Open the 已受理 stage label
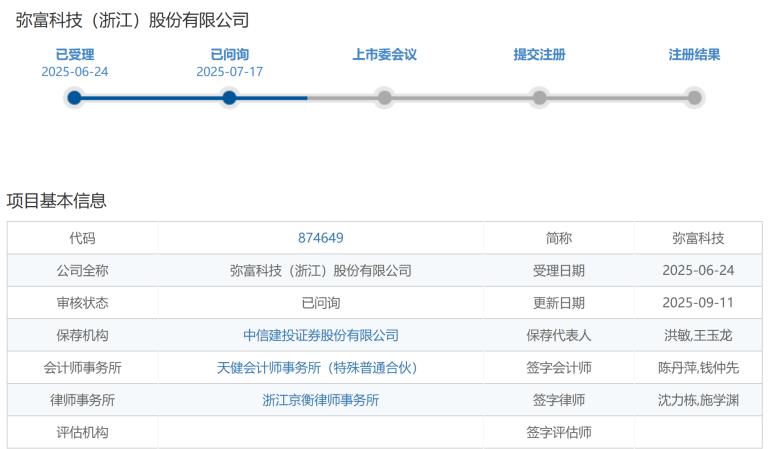This screenshot has width=777, height=449. (75, 55)
